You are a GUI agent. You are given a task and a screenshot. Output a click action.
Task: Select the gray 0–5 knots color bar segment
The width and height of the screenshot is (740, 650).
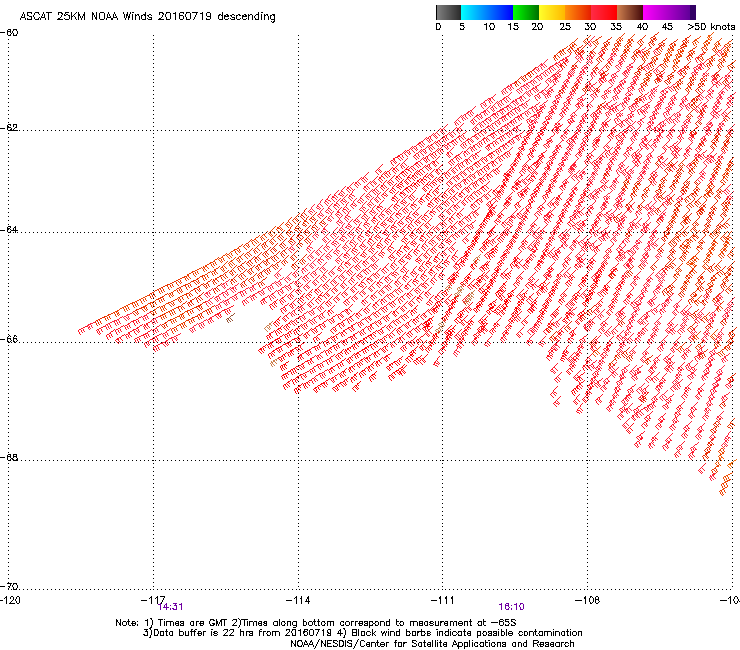(x=448, y=12)
